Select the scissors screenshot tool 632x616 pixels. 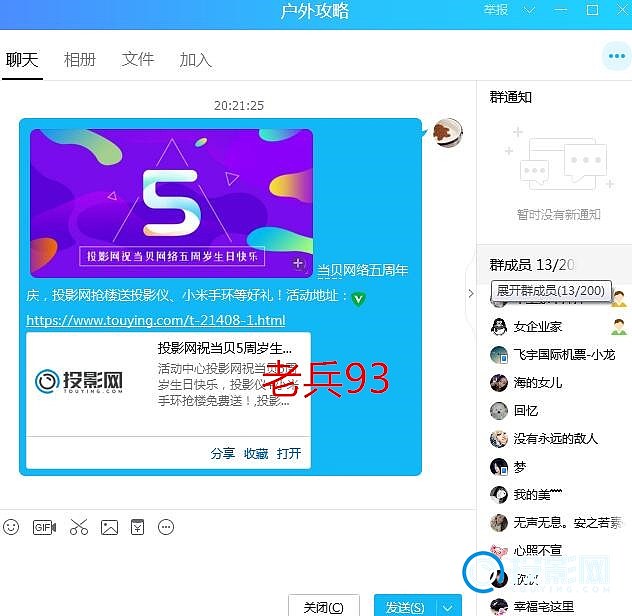(x=79, y=527)
